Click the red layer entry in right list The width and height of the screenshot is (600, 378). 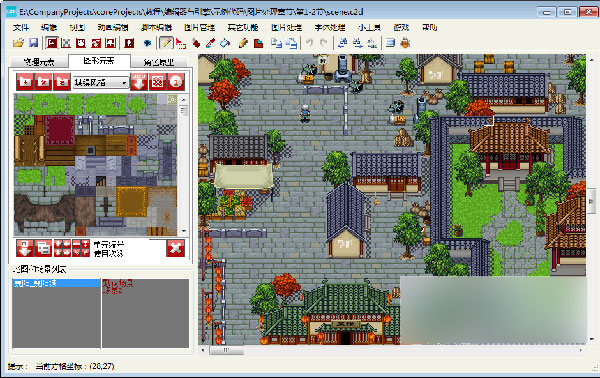pyautogui.click(x=117, y=287)
